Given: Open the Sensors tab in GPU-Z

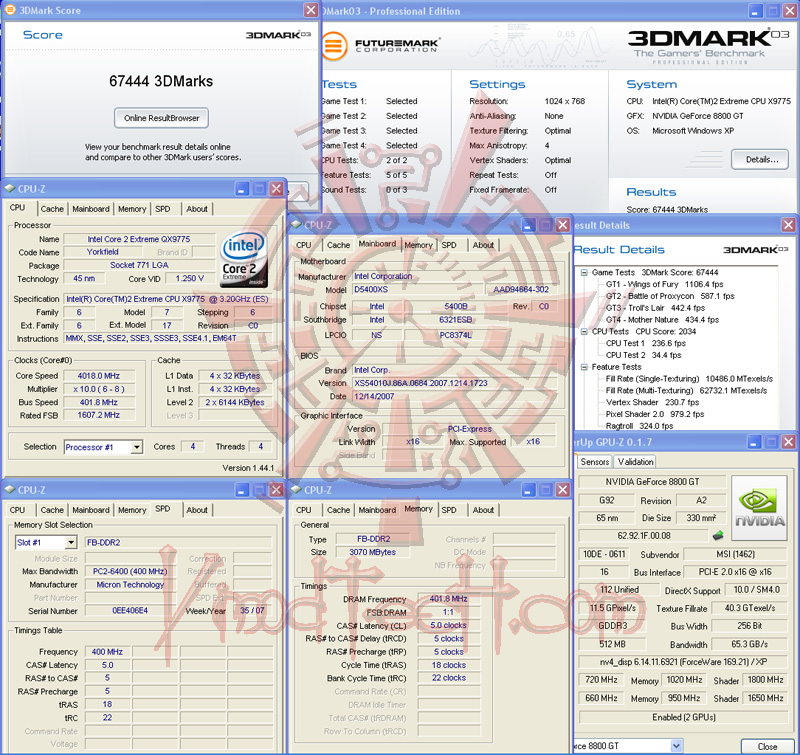Looking at the screenshot, I should coord(595,462).
